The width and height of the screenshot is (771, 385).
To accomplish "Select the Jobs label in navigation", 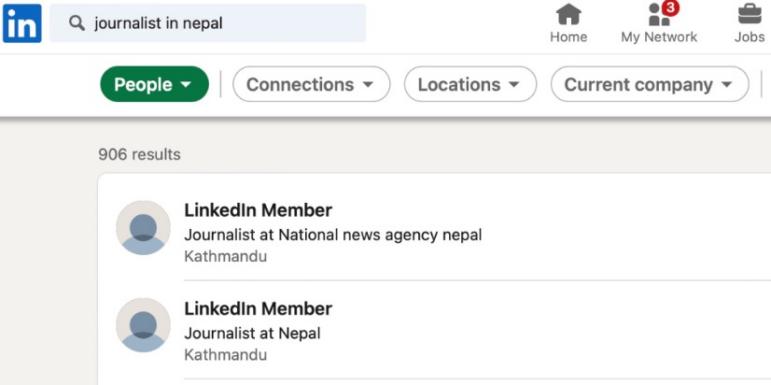I will [749, 37].
